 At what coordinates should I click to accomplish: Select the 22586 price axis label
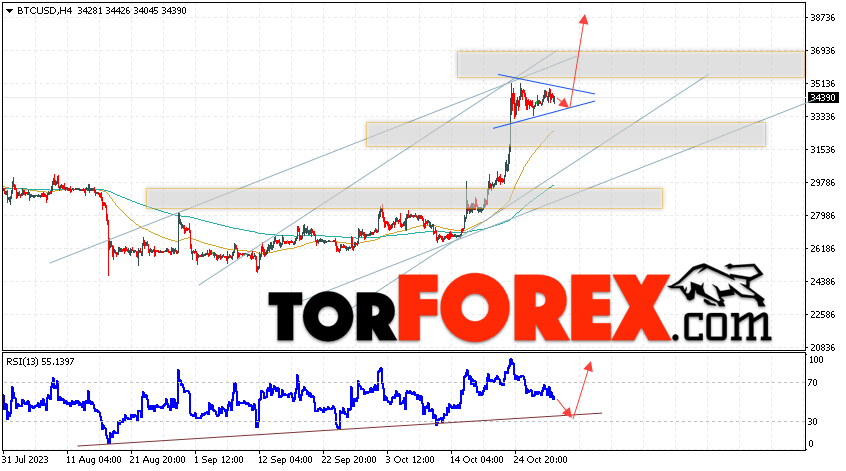(x=823, y=315)
